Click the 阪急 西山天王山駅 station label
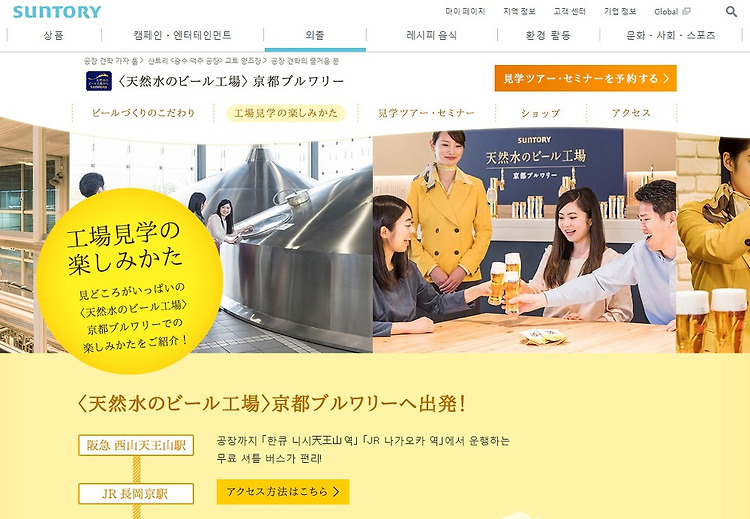 coord(136,445)
